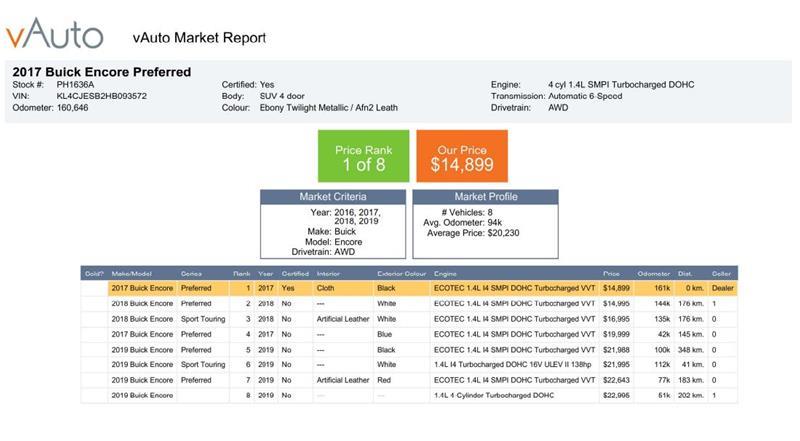Click 348 km. distance cell
Viewport: 800px width, 441px height.
[691, 350]
